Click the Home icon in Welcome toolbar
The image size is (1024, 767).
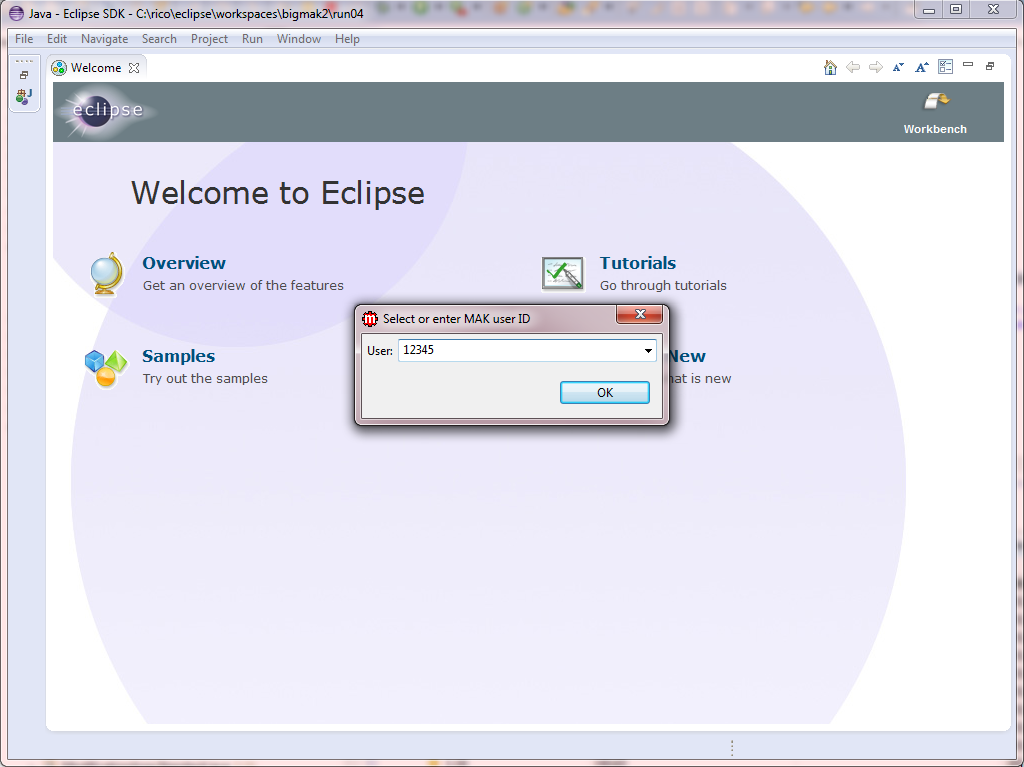pyautogui.click(x=830, y=67)
